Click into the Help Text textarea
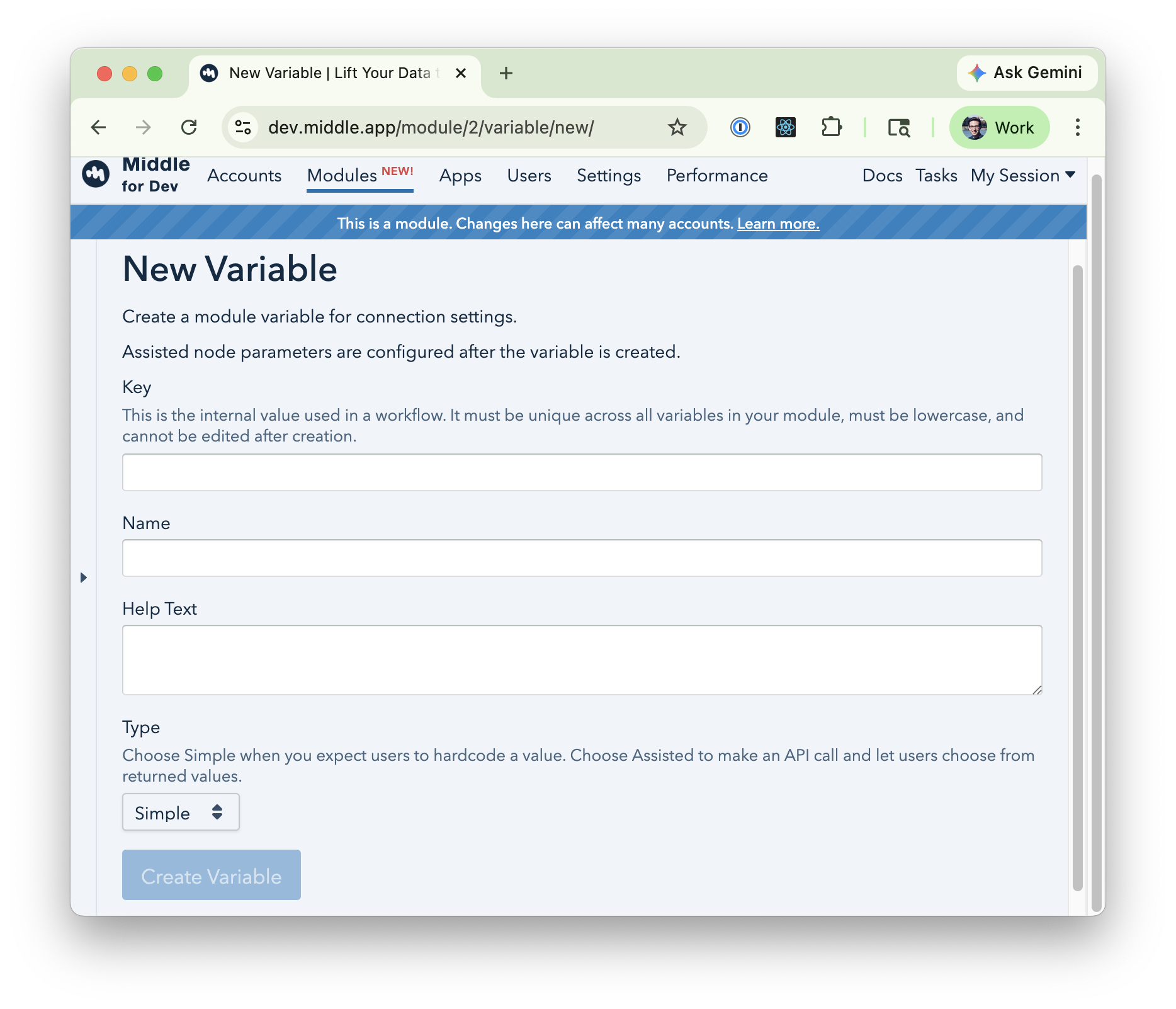 [582, 660]
